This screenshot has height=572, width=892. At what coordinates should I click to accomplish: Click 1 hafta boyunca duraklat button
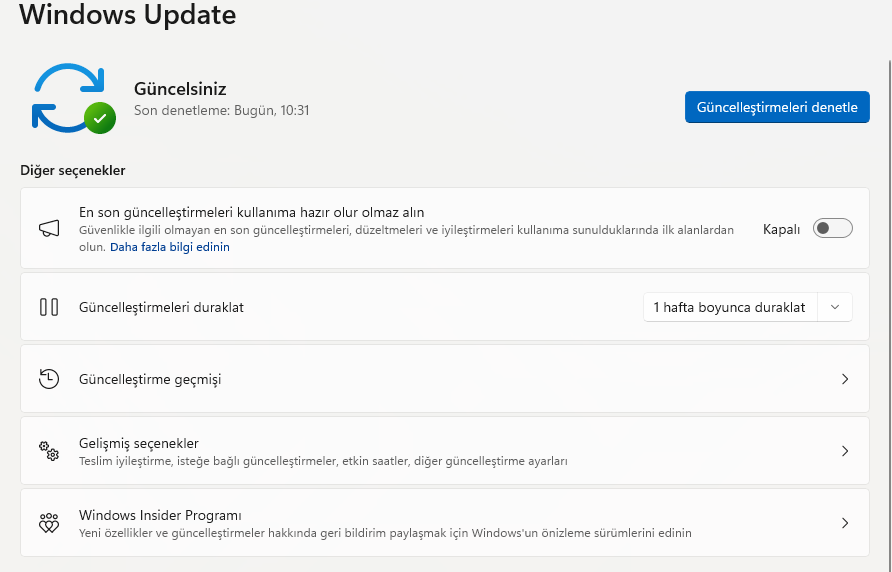click(729, 307)
